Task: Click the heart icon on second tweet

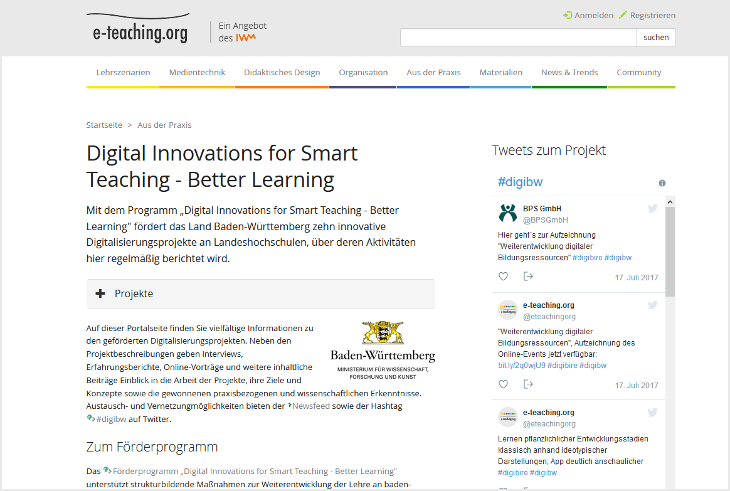Action: [x=503, y=384]
